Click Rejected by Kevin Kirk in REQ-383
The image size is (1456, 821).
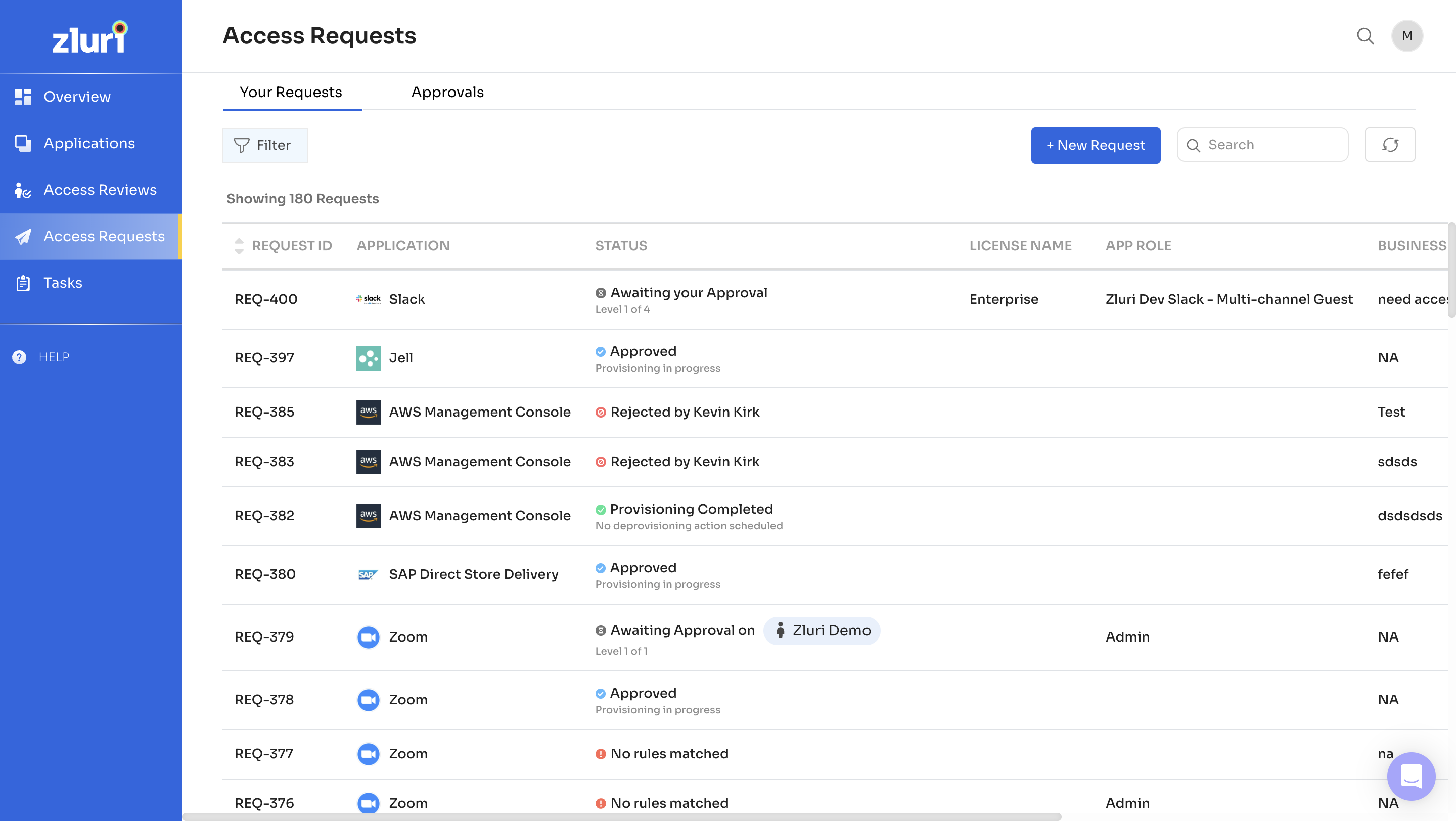click(x=685, y=462)
